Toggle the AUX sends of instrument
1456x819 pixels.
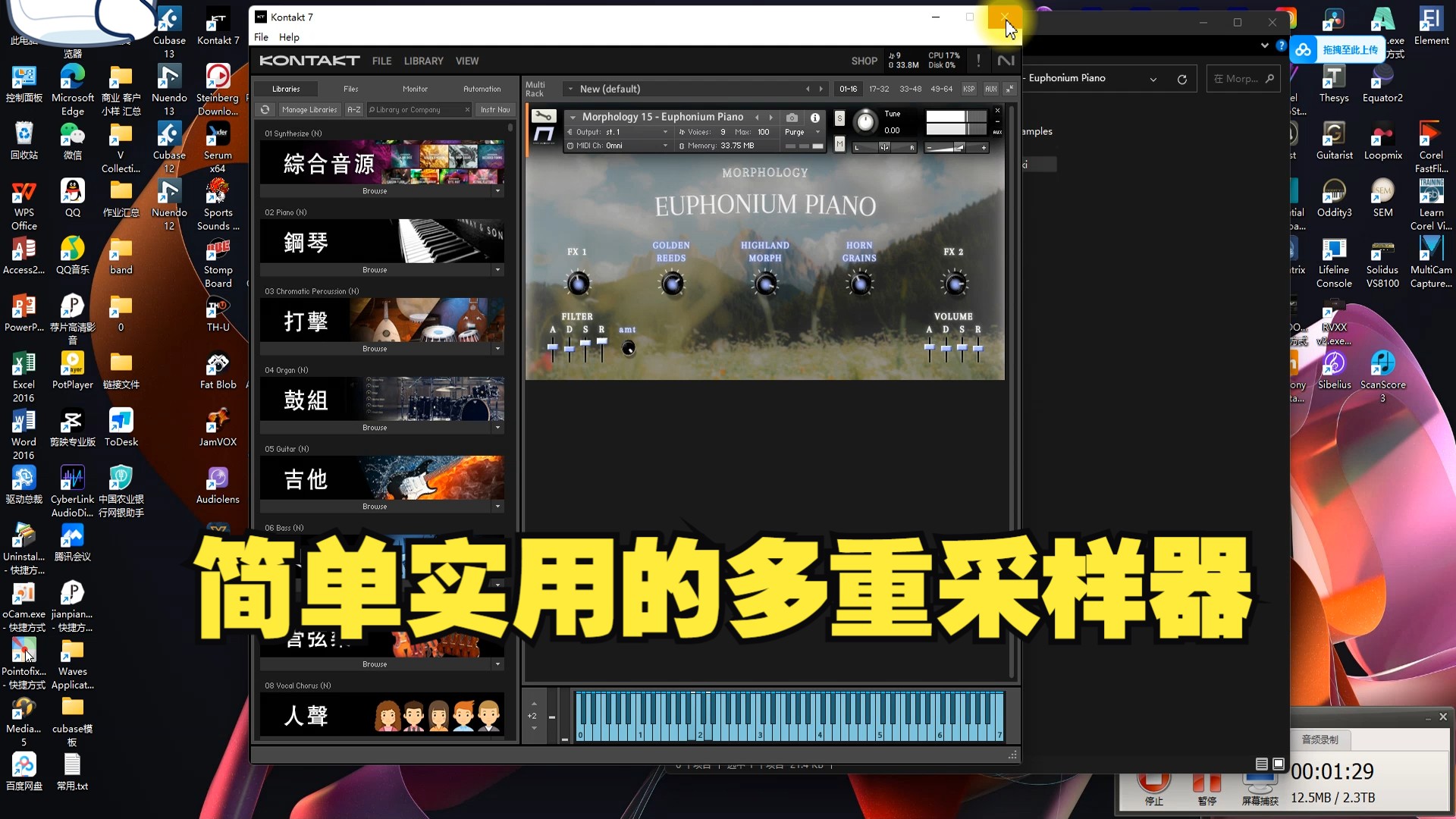pos(997,132)
